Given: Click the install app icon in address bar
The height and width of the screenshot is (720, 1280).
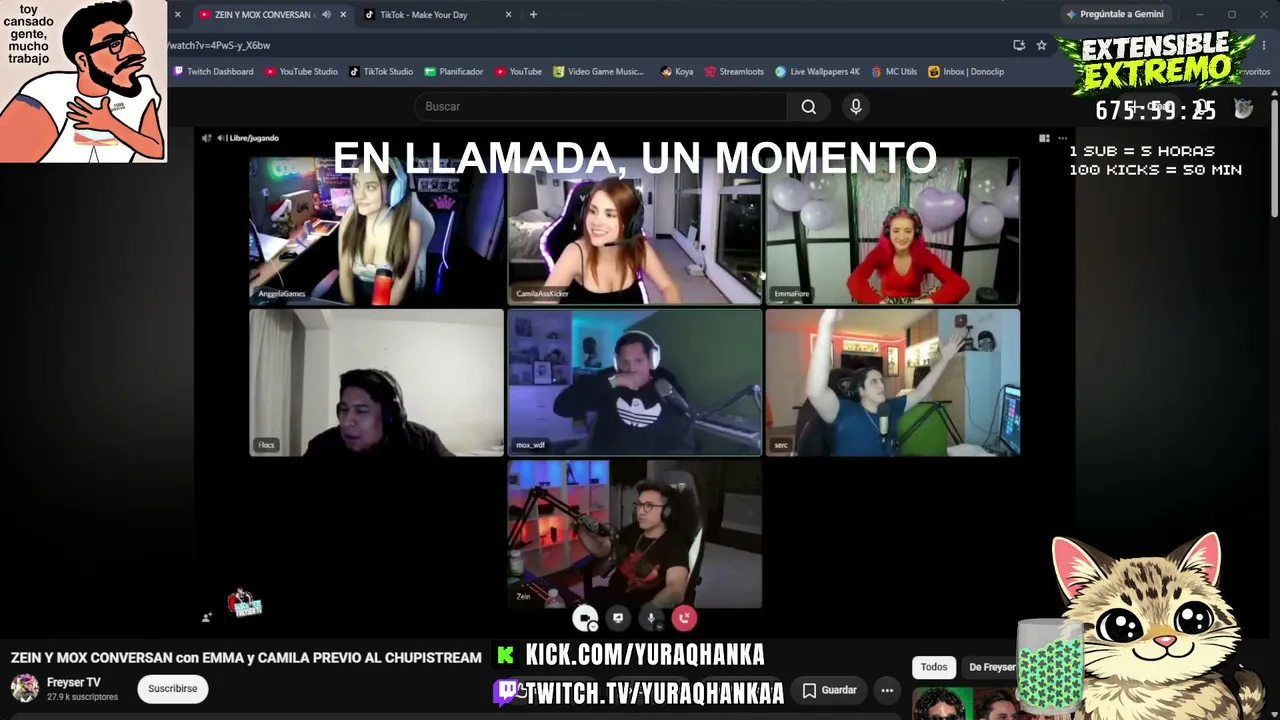Looking at the screenshot, I should (1019, 45).
